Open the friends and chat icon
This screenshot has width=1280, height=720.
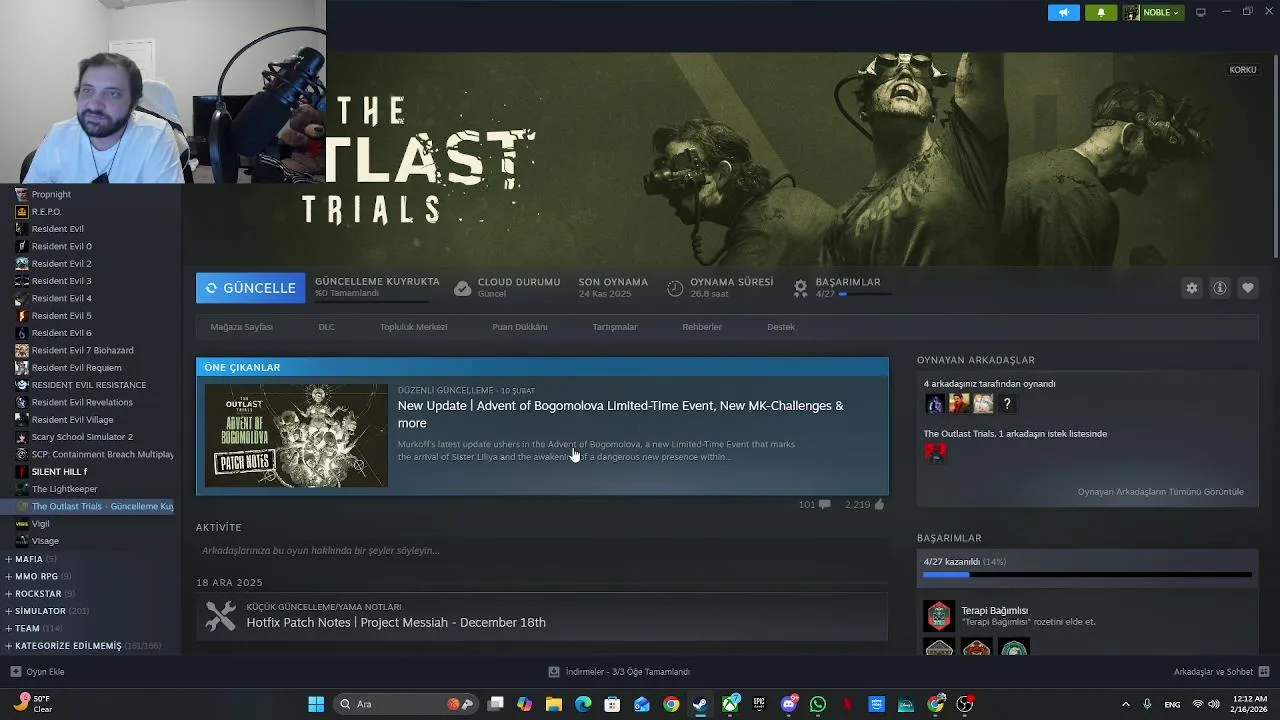(1264, 672)
